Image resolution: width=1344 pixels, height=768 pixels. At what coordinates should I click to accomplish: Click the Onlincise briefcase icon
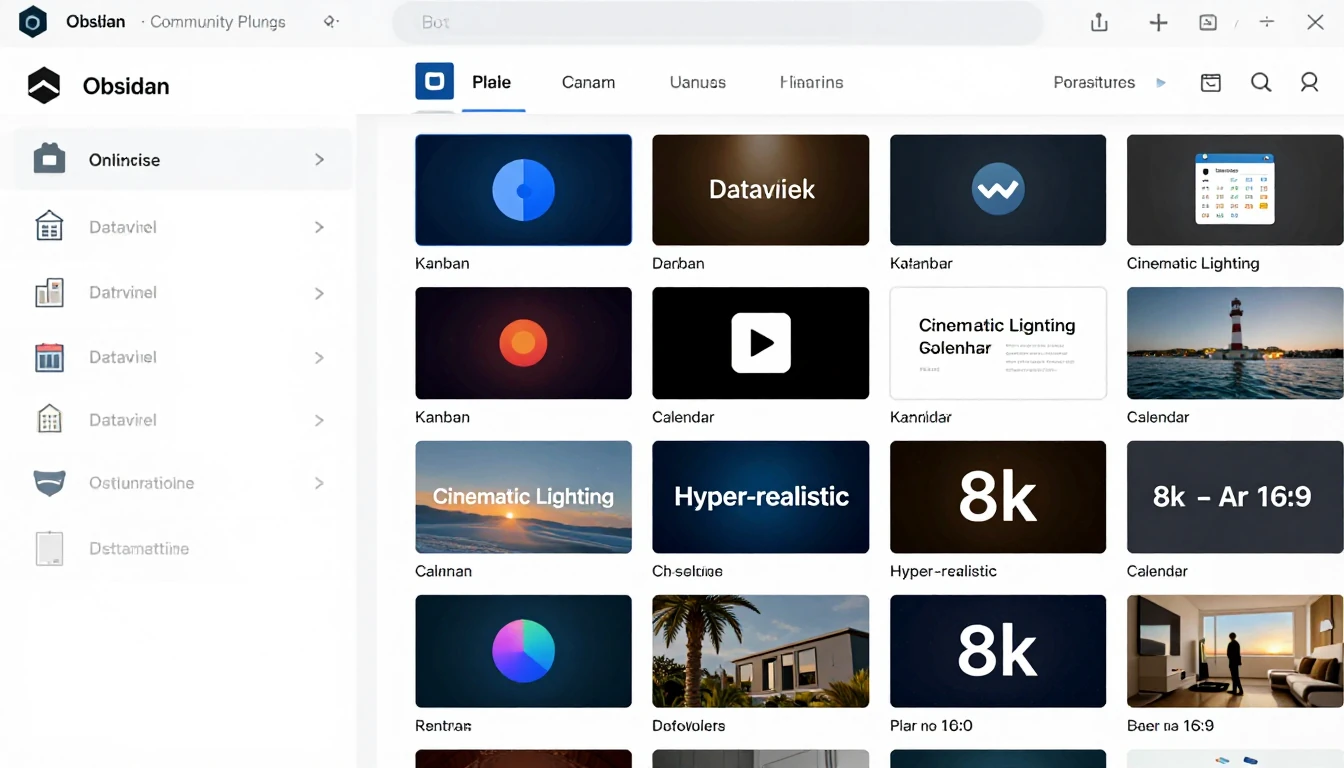pos(49,159)
